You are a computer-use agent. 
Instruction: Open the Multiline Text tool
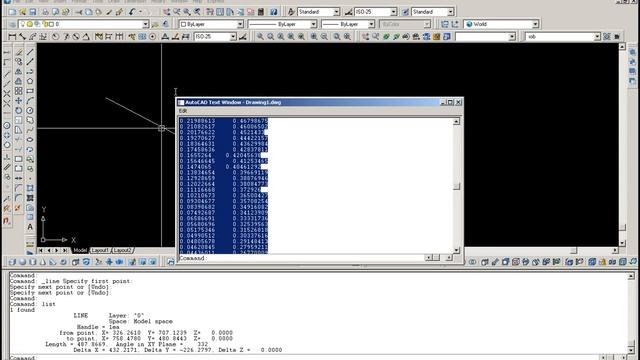coord(30,227)
